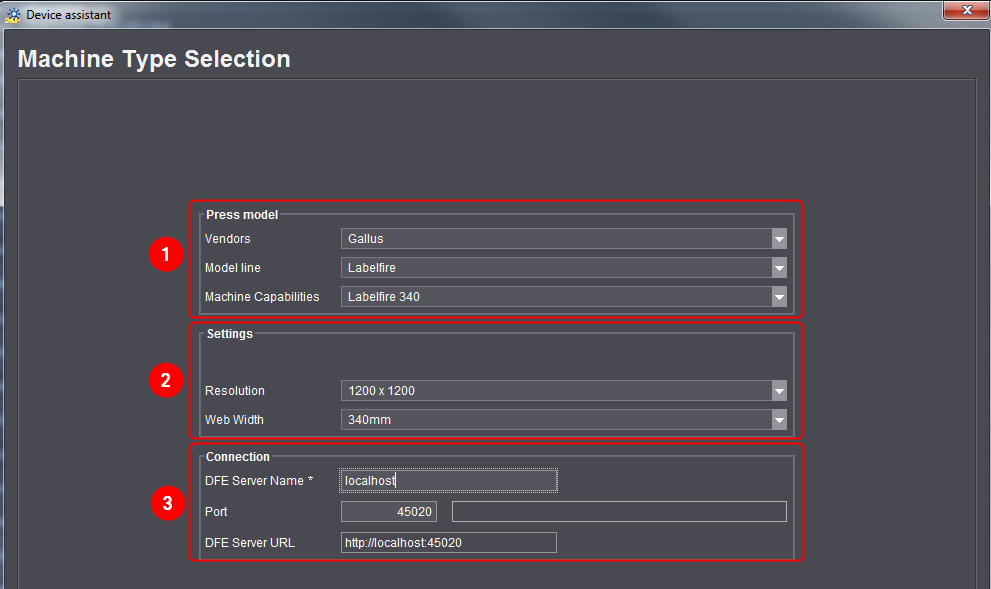Select the Port number field

(x=388, y=512)
